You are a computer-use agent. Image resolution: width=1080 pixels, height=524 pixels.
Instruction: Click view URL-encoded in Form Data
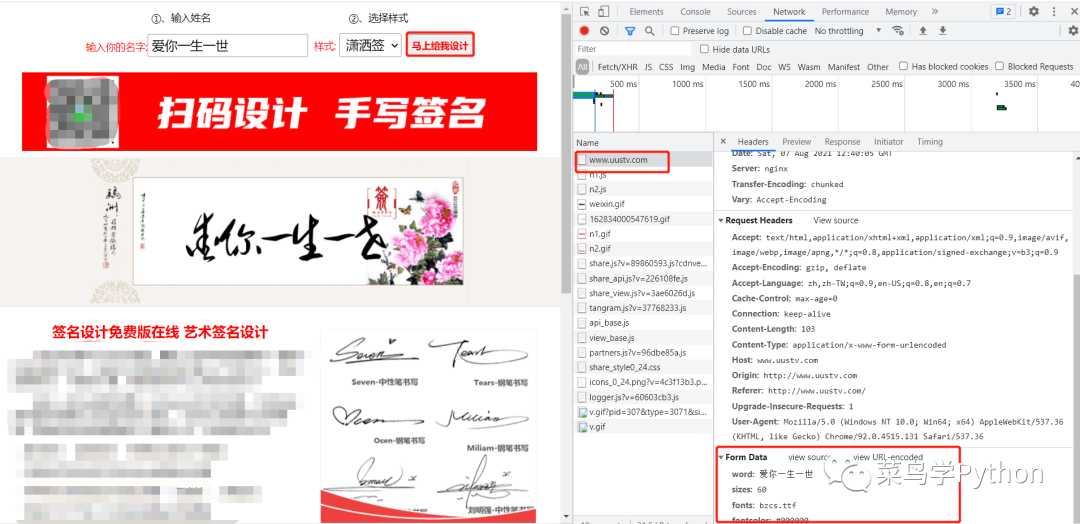point(888,457)
